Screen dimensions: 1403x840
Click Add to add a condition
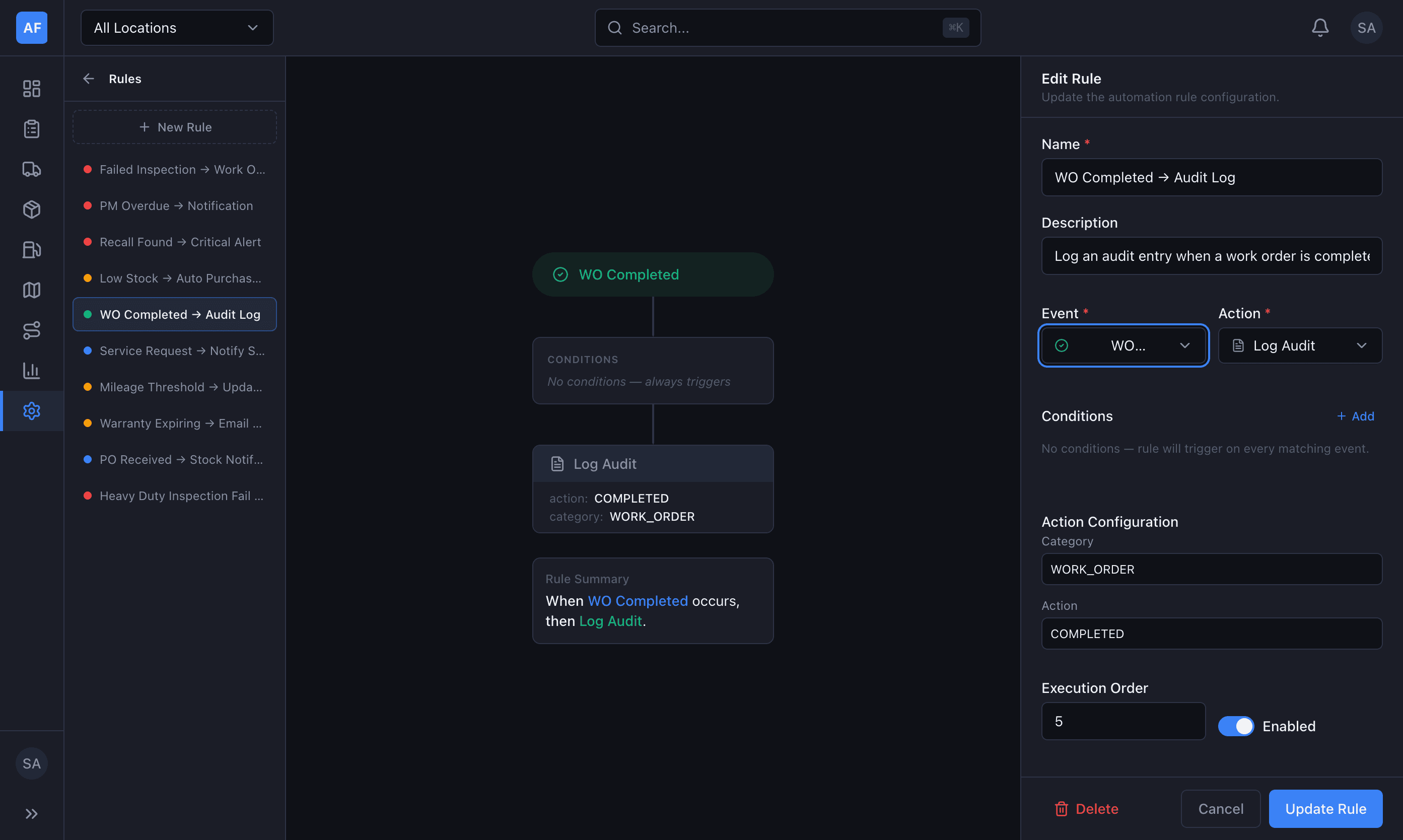coord(1356,416)
